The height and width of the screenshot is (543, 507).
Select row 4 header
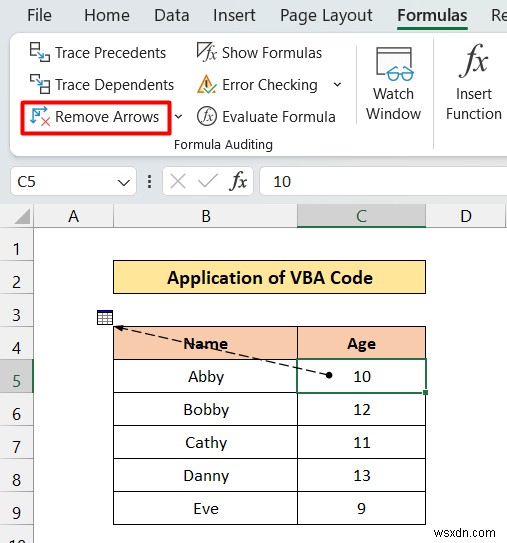point(16,343)
